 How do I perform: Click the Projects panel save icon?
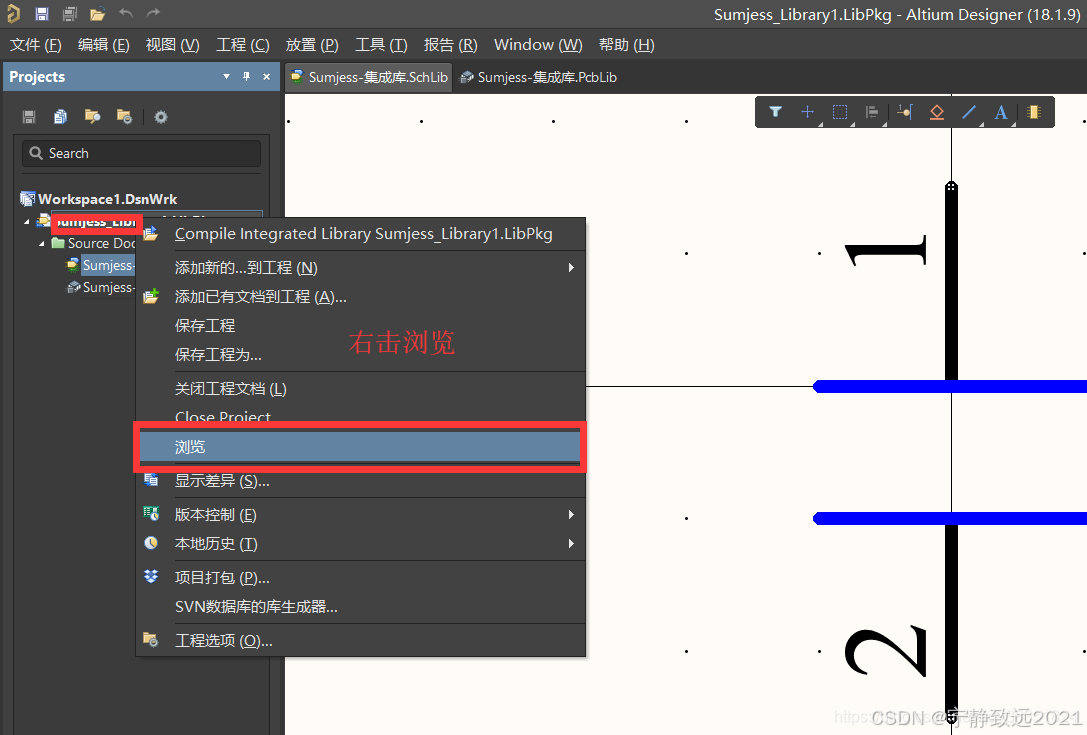pos(28,116)
